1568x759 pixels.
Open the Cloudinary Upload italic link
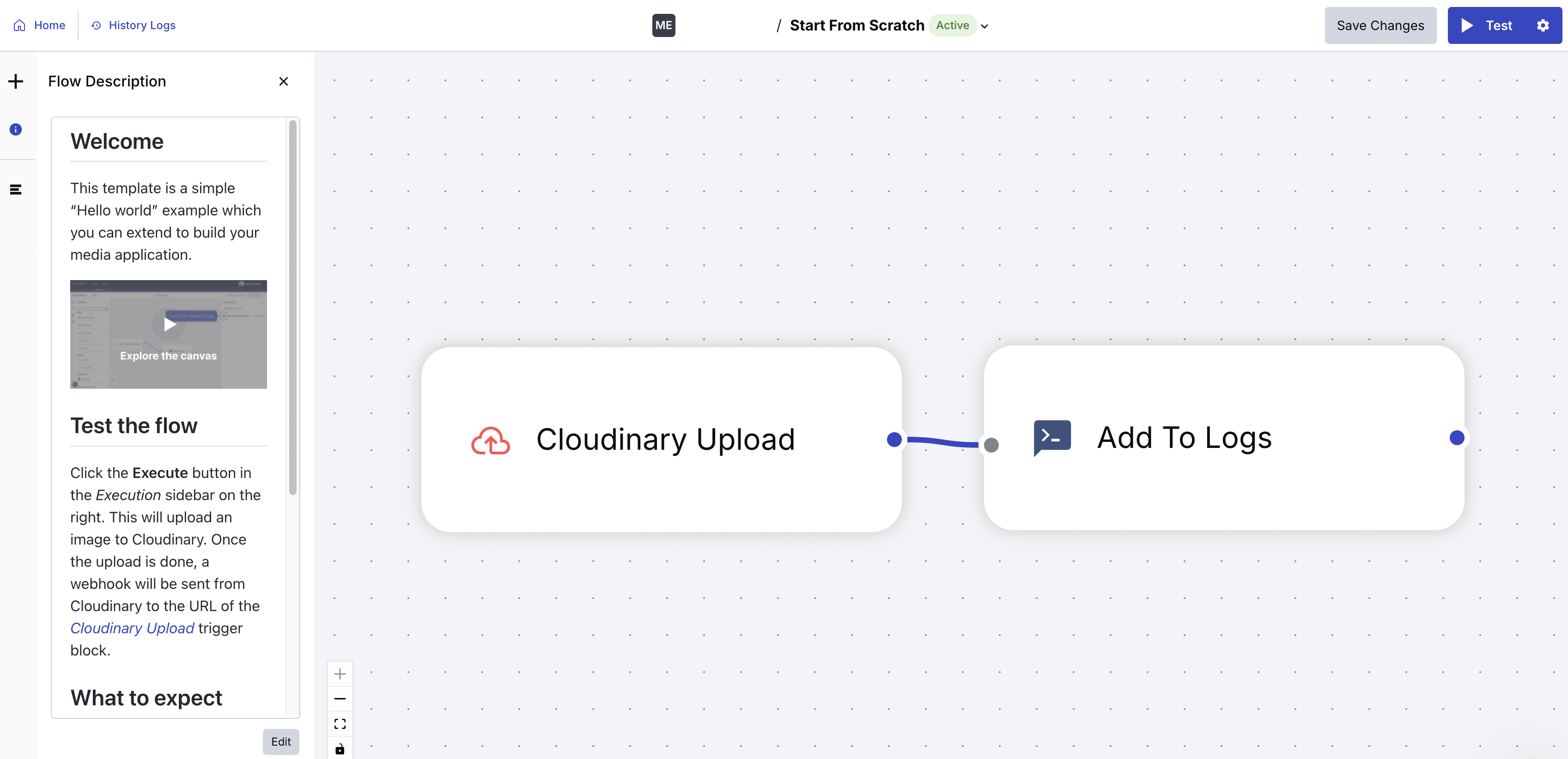132,628
